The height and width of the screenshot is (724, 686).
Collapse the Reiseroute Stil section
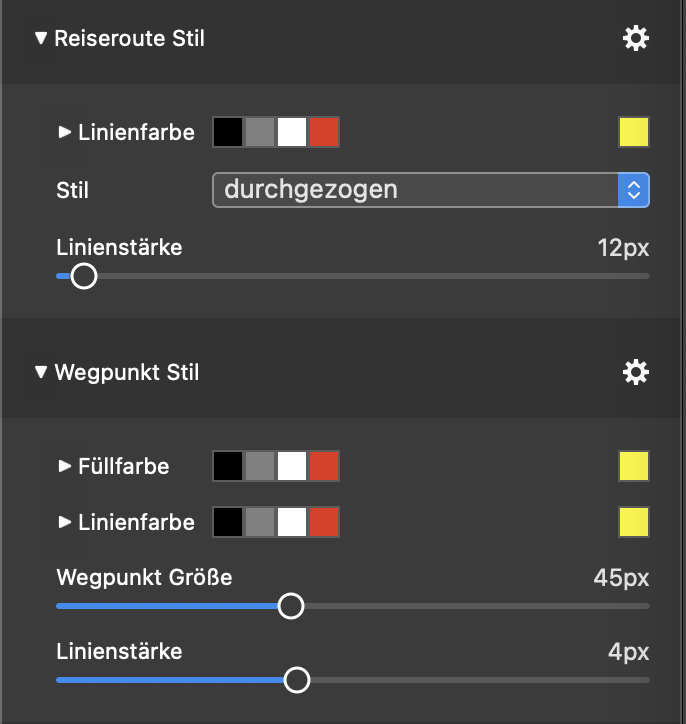click(41, 39)
